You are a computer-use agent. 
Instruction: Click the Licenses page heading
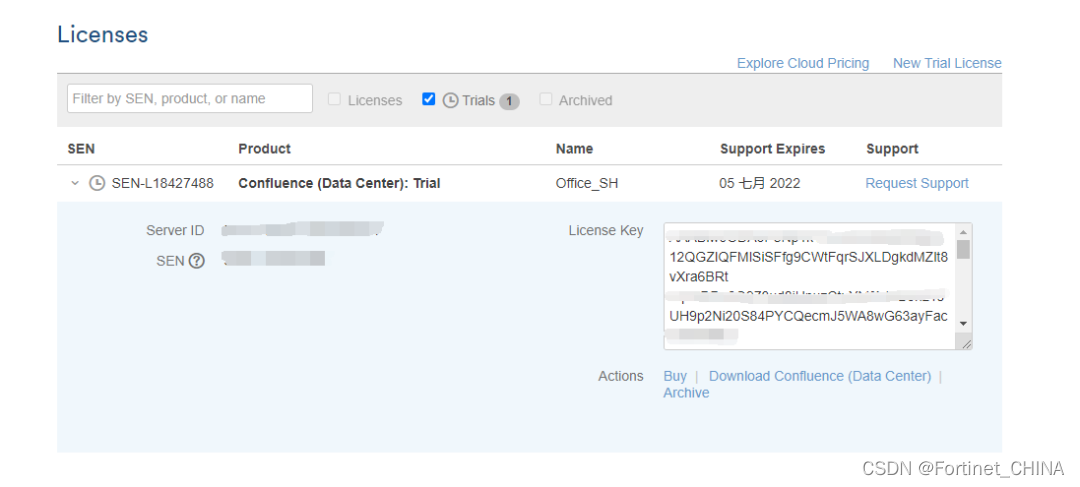103,34
